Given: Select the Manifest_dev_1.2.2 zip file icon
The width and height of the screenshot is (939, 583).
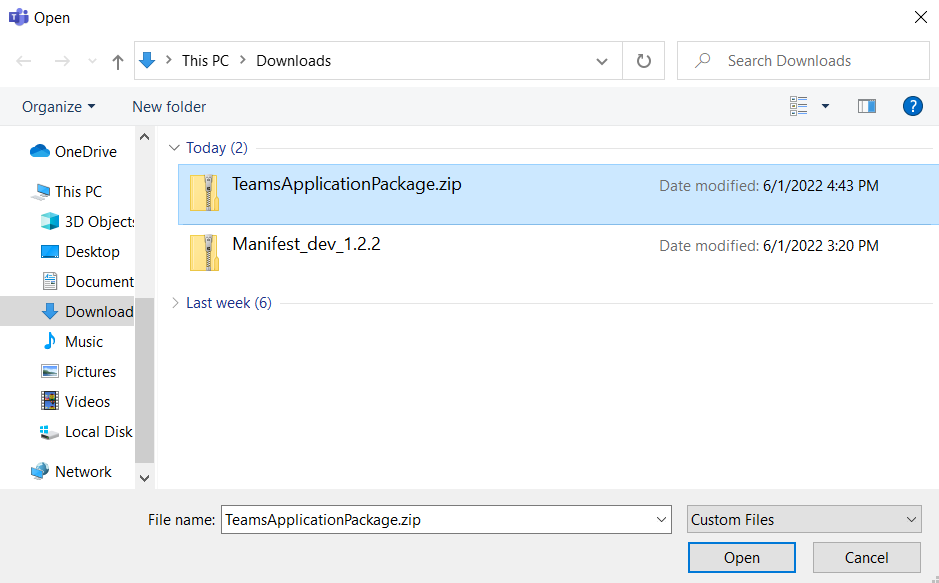Looking at the screenshot, I should (x=204, y=253).
